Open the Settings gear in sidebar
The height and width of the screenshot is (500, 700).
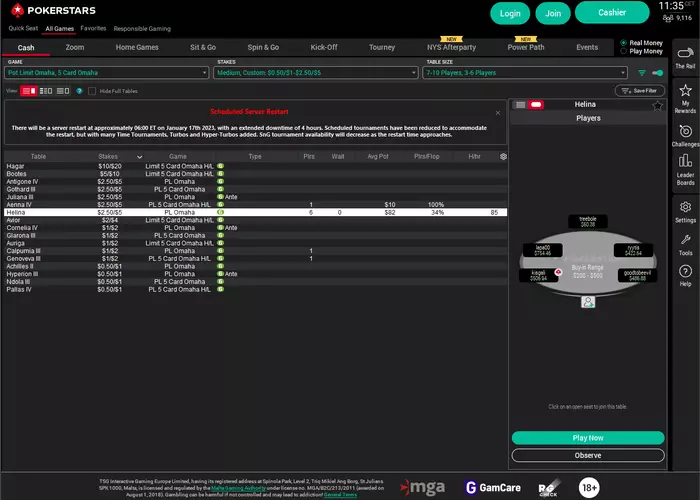pyautogui.click(x=685, y=212)
